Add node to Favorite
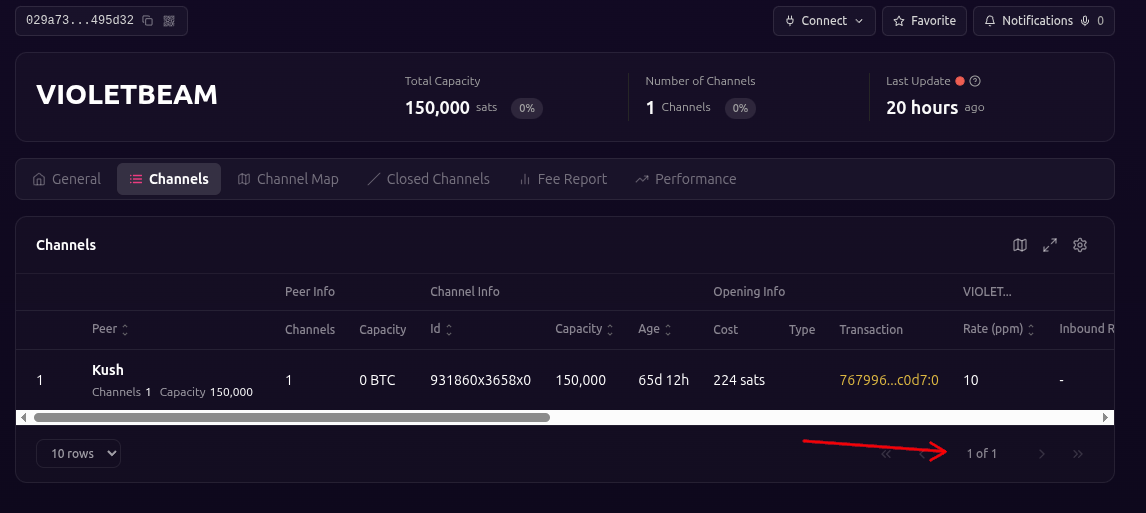This screenshot has height=513, width=1146. coord(923,21)
